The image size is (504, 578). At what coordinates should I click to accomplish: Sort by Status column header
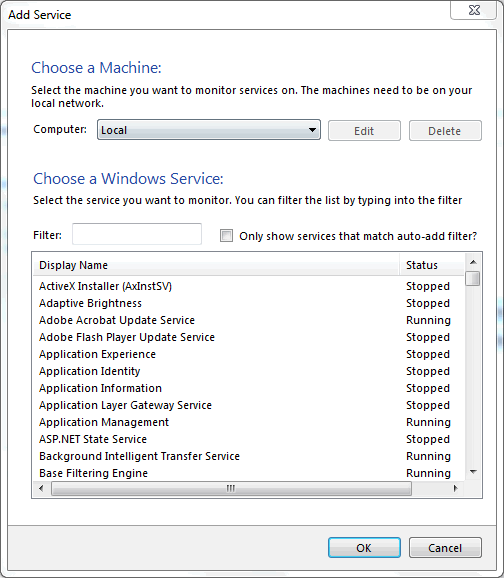click(x=432, y=265)
